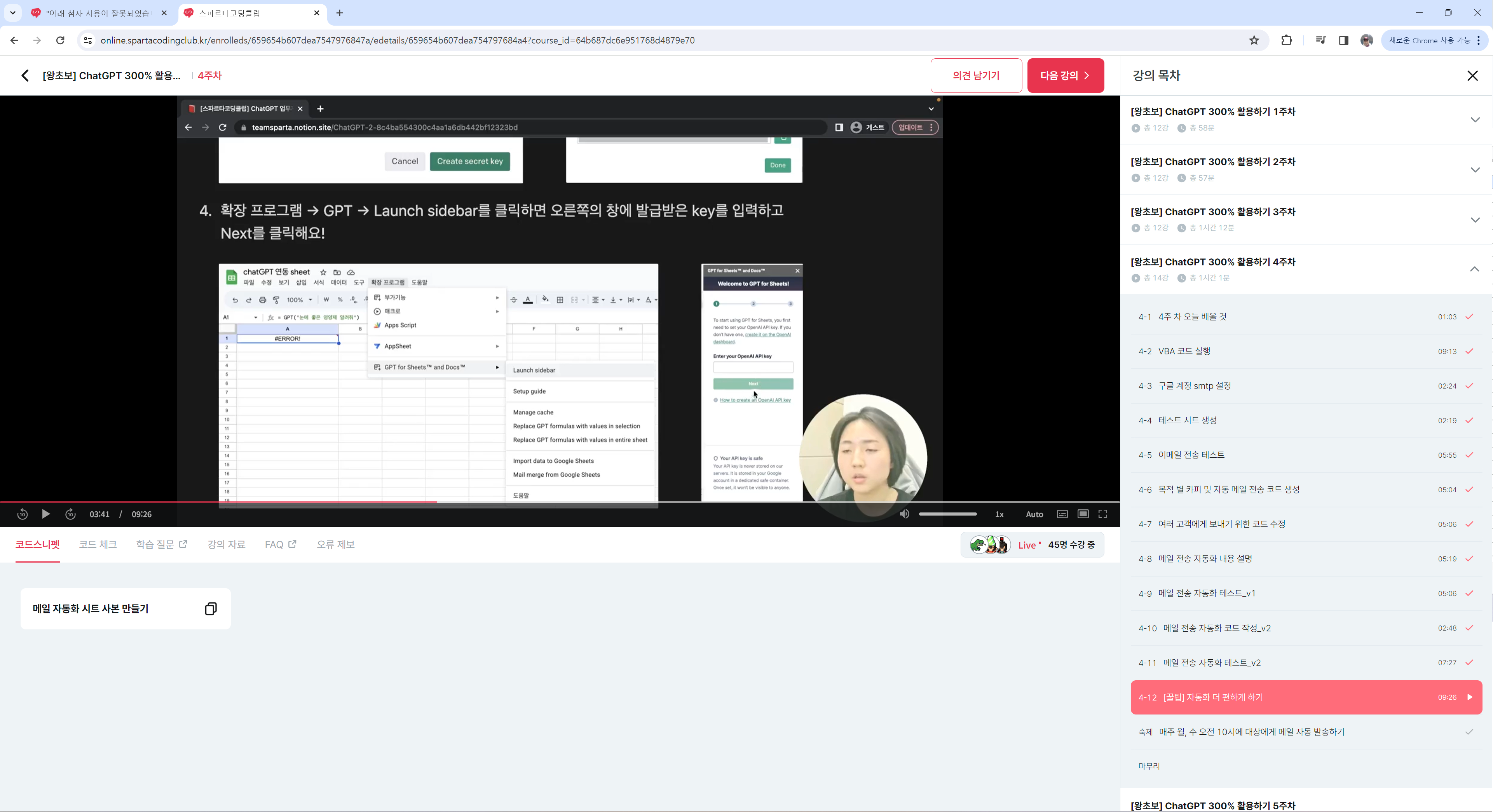Open the tab search dropdown arrow

13,13
